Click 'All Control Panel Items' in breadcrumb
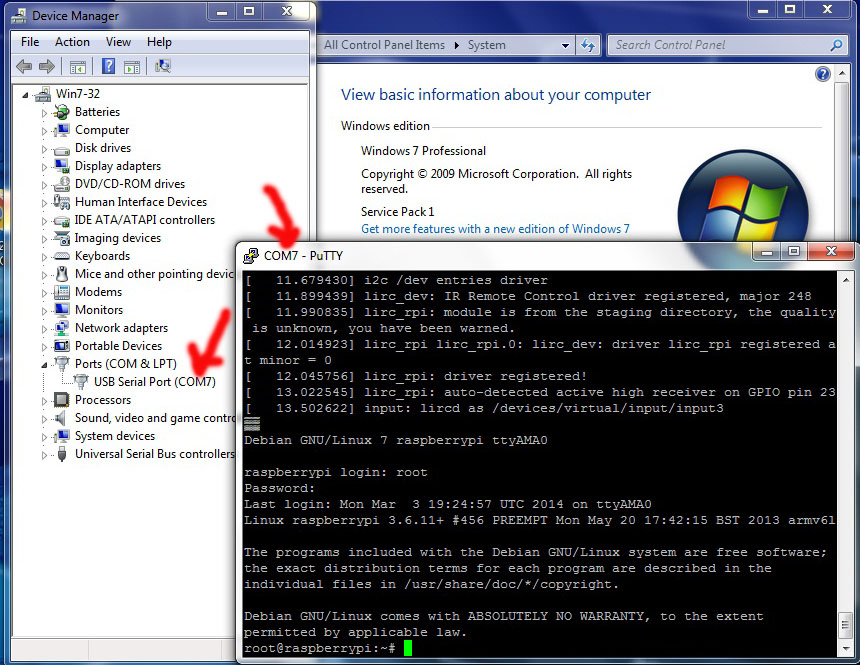This screenshot has height=665, width=860. coord(384,45)
